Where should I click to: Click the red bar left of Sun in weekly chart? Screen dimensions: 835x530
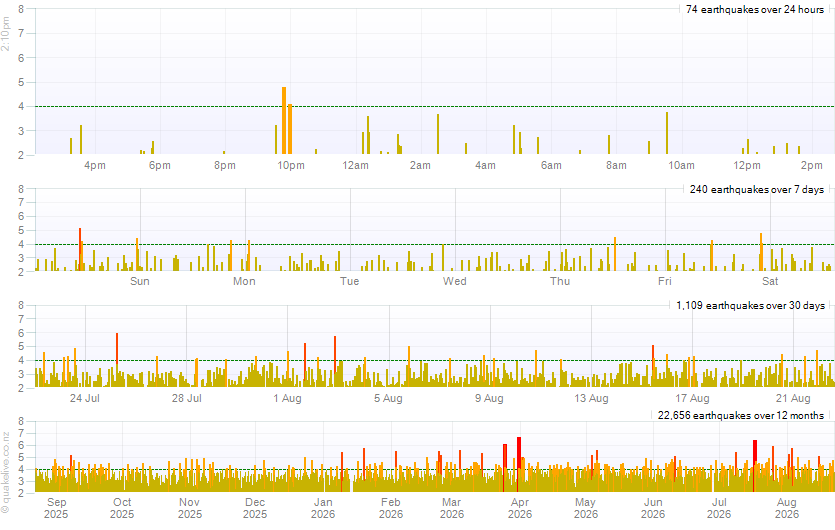(80, 249)
